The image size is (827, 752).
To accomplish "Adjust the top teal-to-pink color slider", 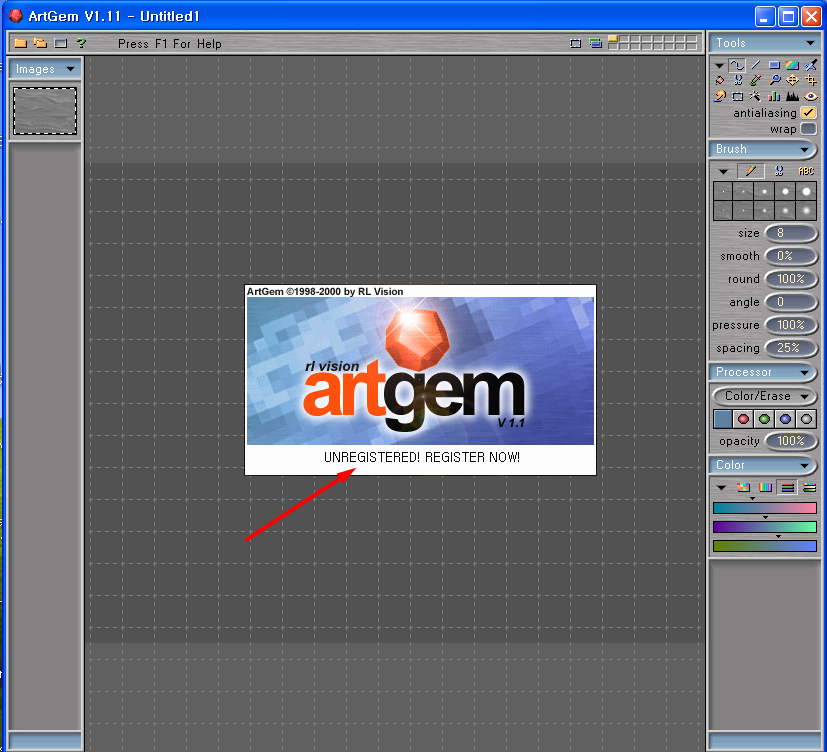I will click(x=764, y=508).
